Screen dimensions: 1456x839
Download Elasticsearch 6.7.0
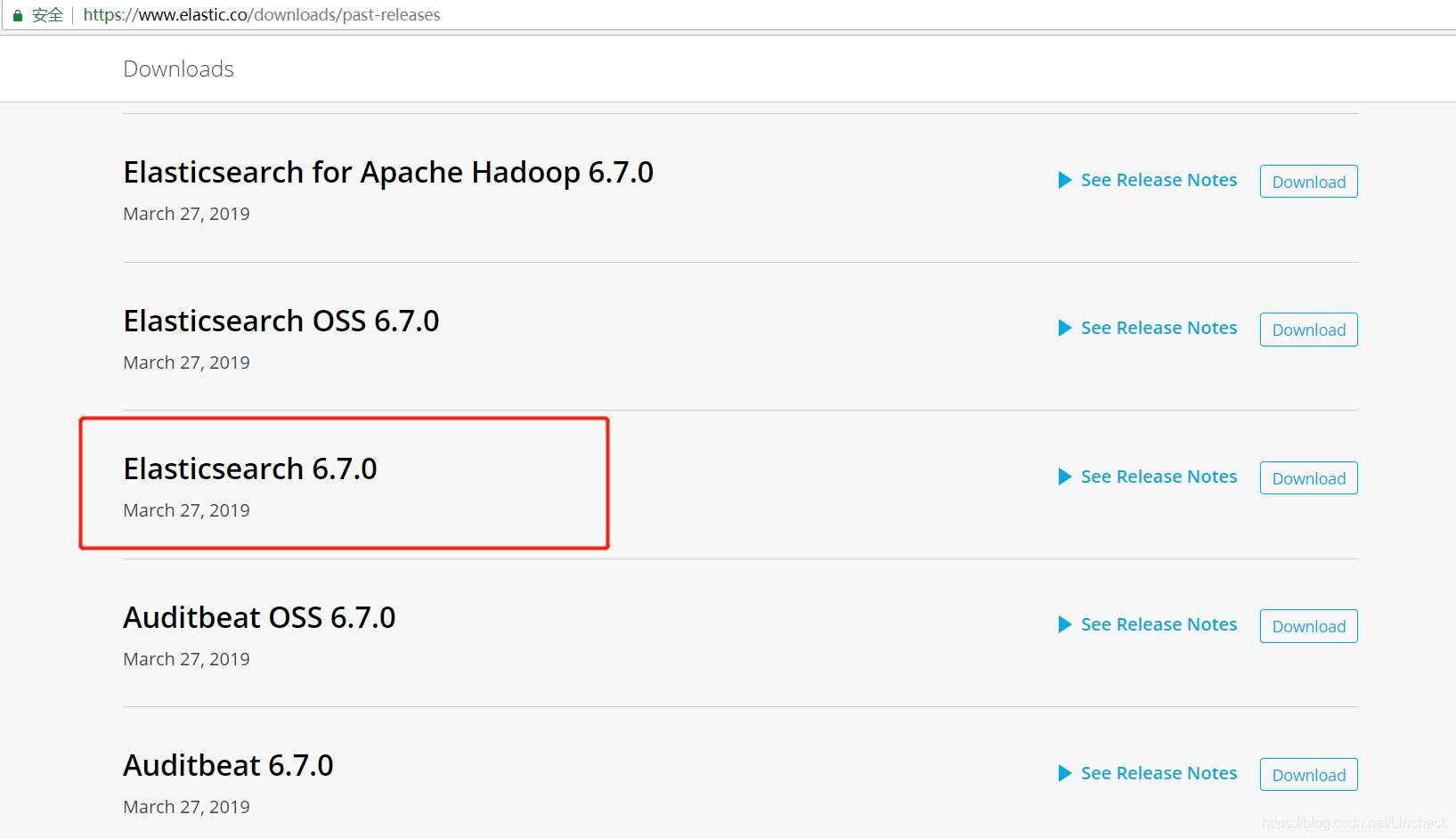(x=1308, y=478)
